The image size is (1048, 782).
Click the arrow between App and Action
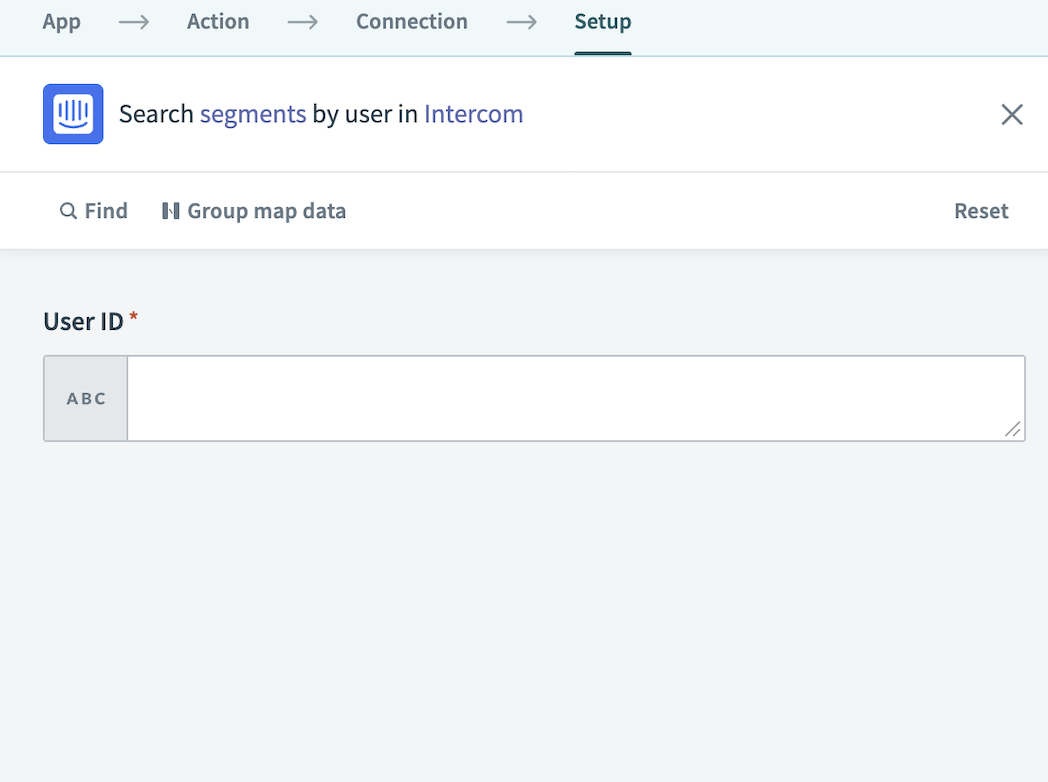point(133,21)
